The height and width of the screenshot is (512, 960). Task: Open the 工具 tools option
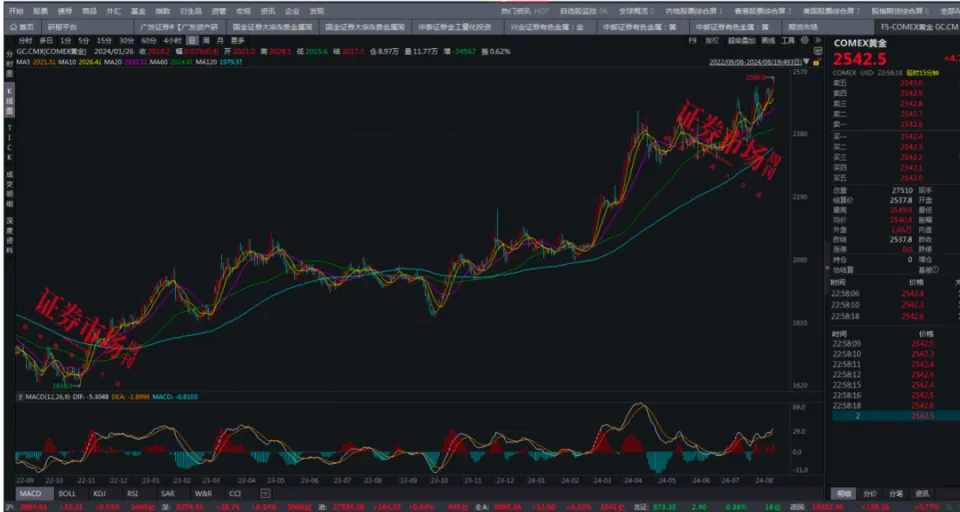(788, 41)
